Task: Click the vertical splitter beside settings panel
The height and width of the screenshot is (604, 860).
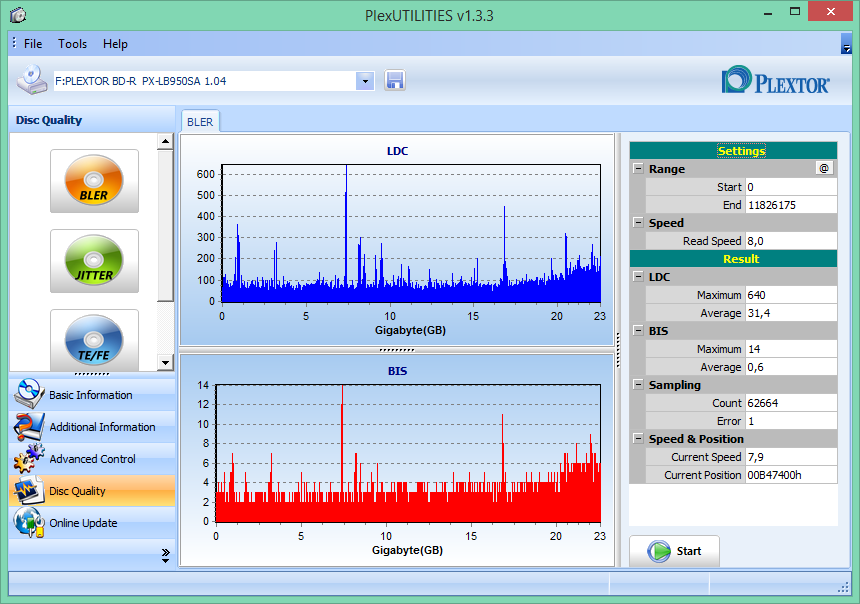Action: coord(618,350)
